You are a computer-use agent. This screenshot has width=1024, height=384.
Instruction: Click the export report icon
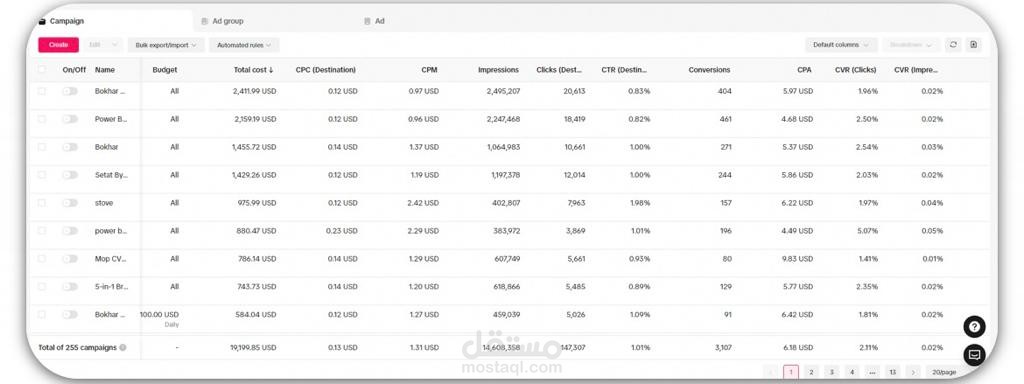(x=973, y=45)
